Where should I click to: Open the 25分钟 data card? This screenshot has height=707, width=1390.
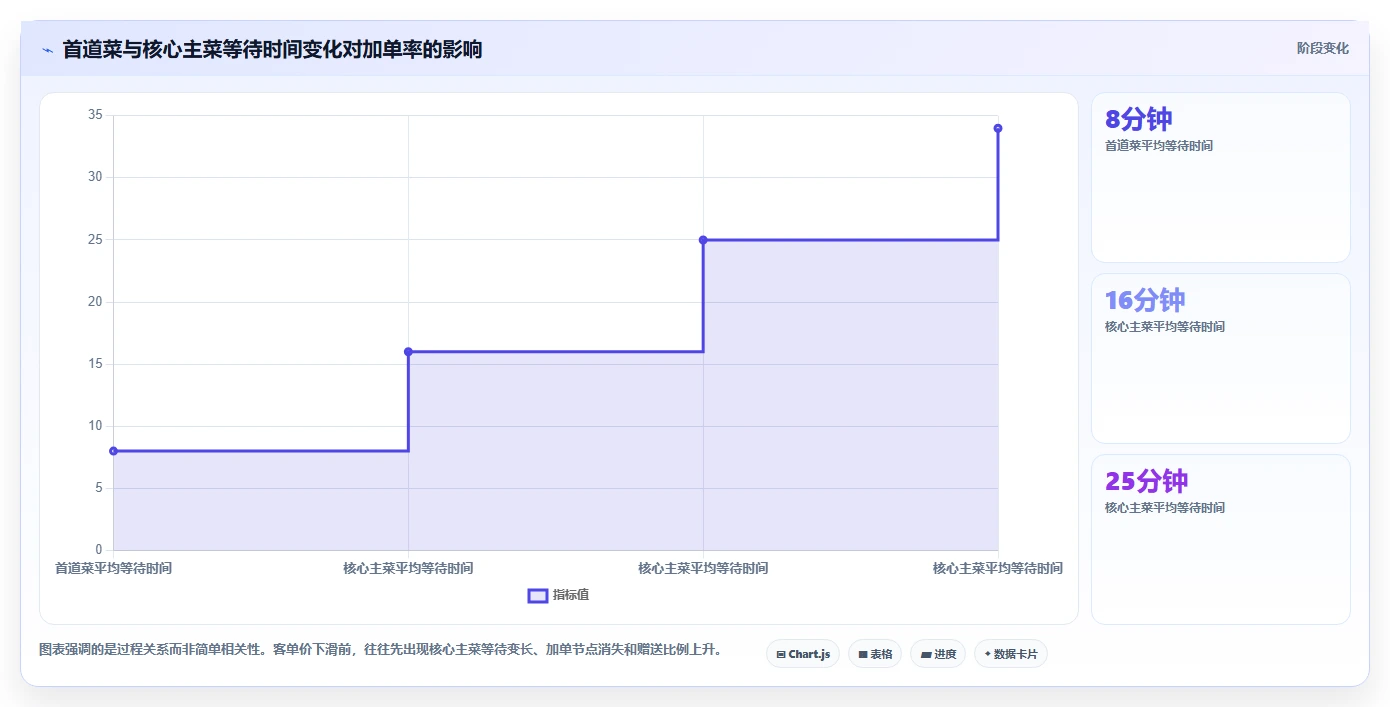pos(1220,539)
